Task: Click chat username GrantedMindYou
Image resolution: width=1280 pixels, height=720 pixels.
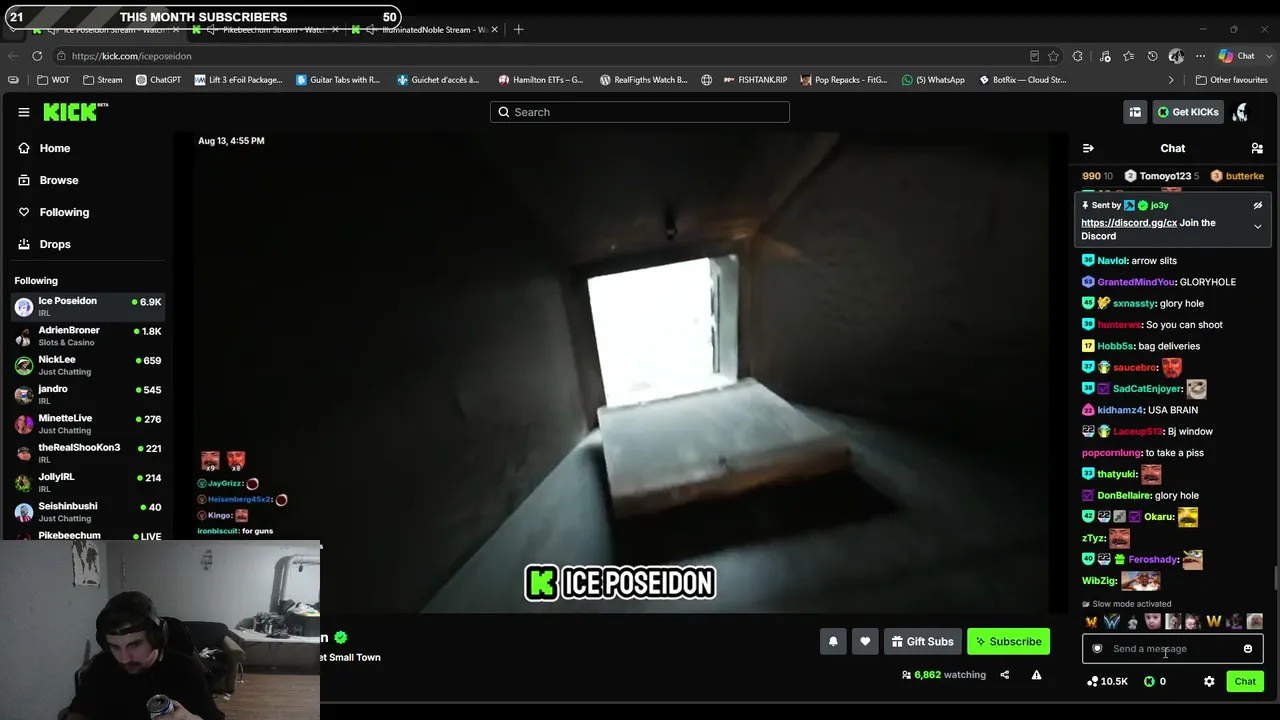Action: 1136,282
